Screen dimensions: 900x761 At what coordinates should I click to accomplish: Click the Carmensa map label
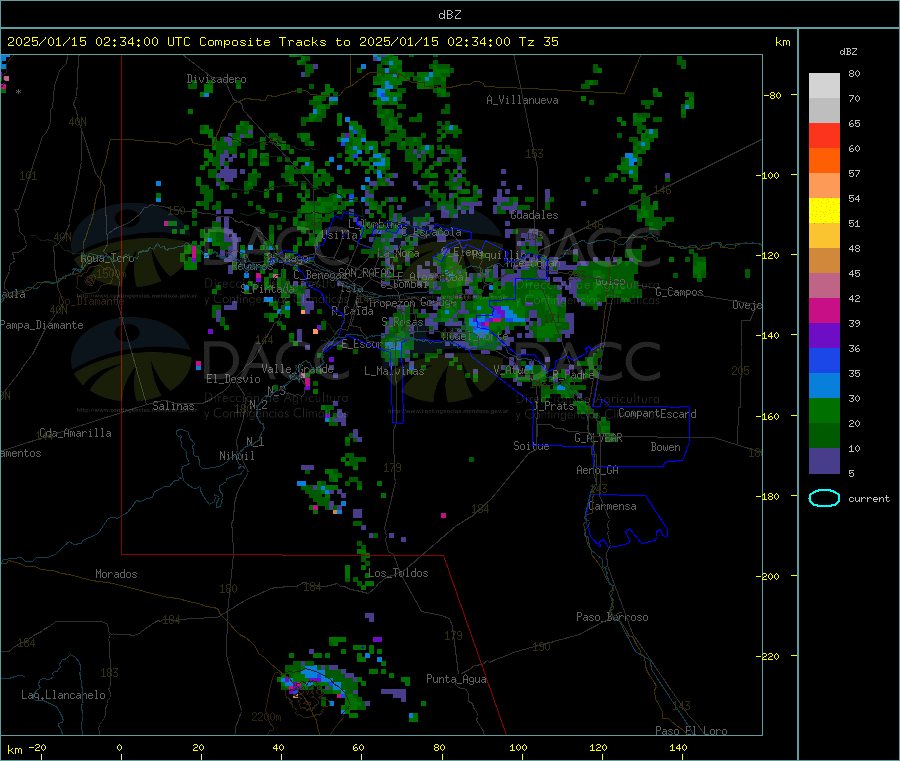click(x=612, y=506)
